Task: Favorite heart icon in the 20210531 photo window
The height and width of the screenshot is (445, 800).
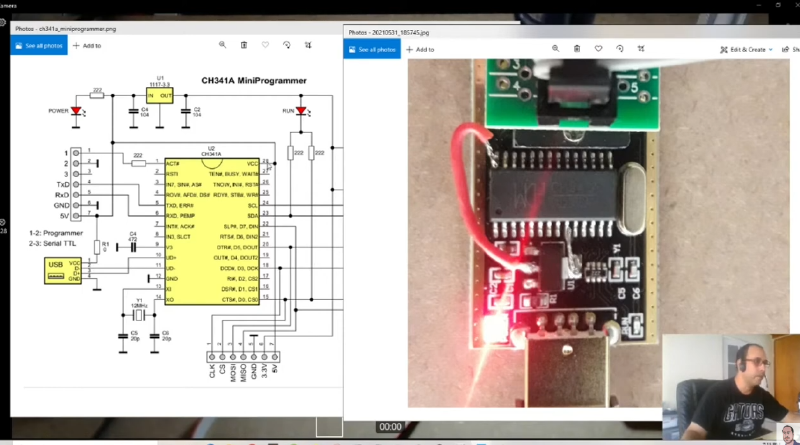Action: tap(598, 48)
